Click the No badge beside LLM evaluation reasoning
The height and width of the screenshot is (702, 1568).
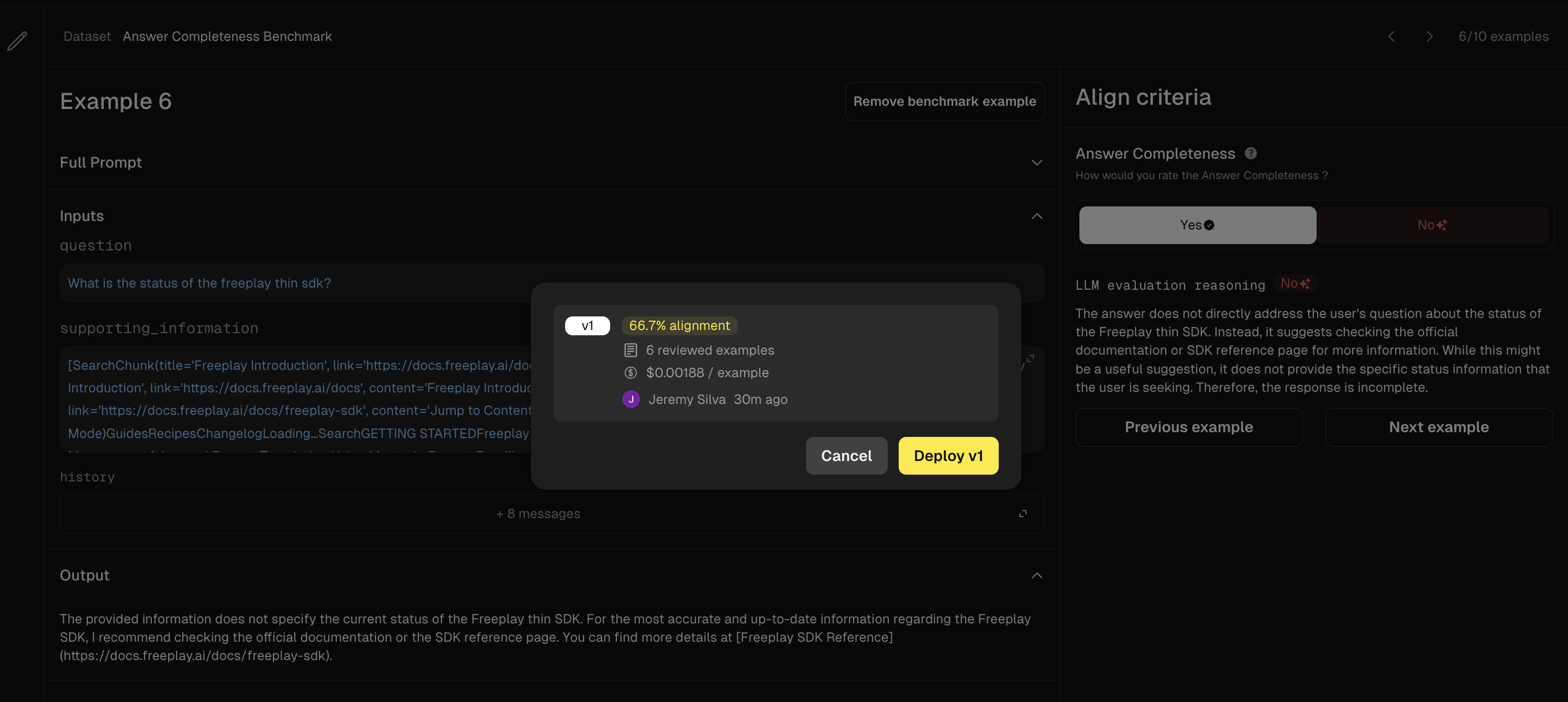click(1295, 284)
